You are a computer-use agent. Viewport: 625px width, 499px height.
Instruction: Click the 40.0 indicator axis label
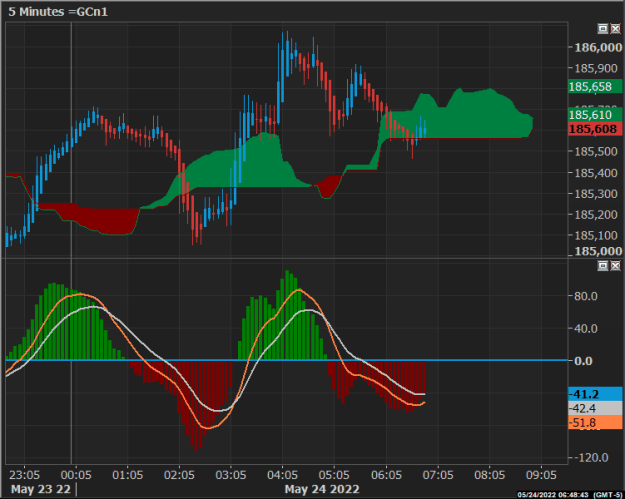(586, 328)
